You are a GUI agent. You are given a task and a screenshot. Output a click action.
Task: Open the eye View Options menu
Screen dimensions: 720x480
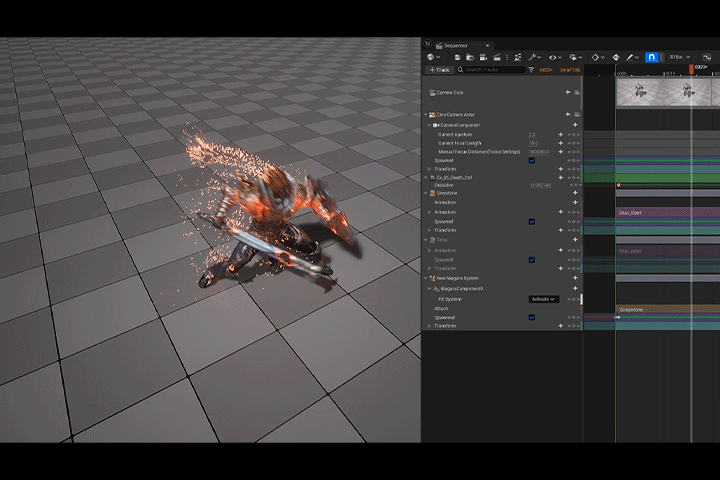[x=555, y=57]
